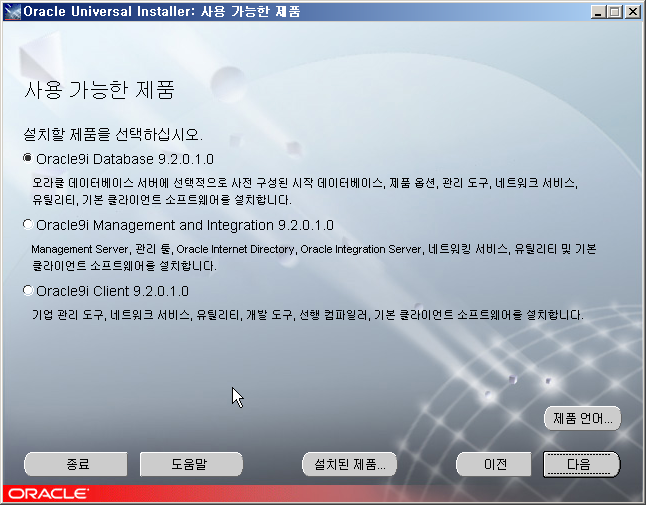646x505 pixels.
Task: Select Oracle9i Database 9.2.0.1.0 radio button
Action: tap(28, 158)
